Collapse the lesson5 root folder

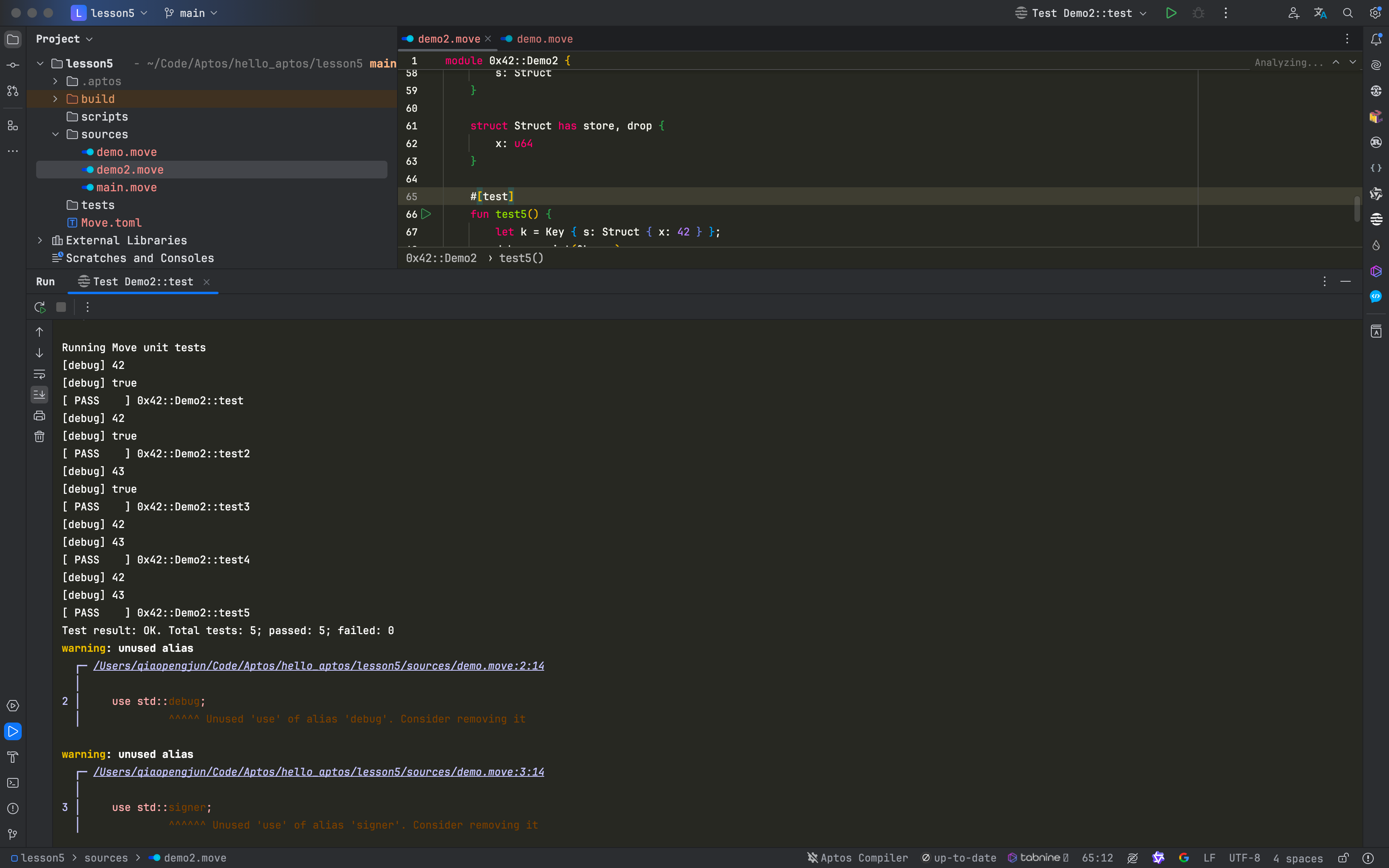(x=40, y=64)
